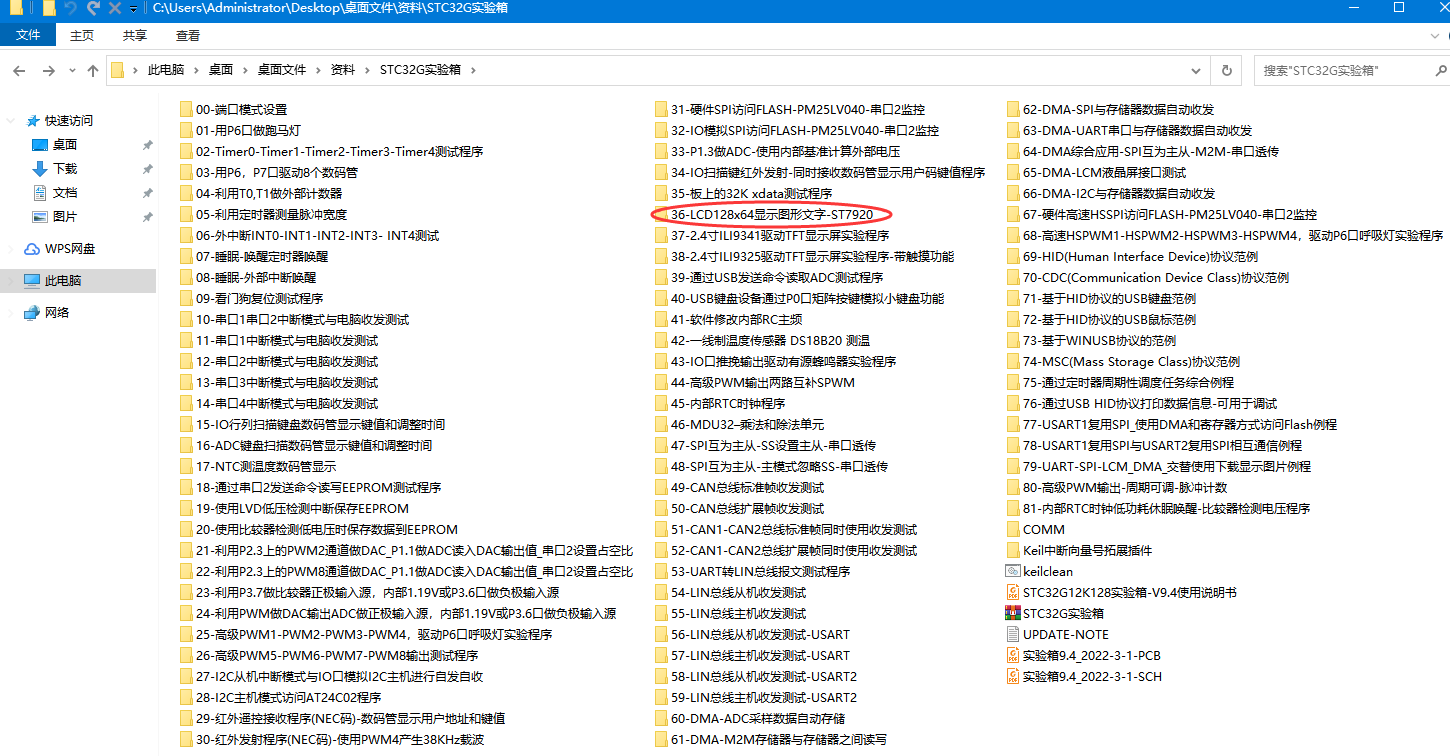Navigate to 此电脑 in the breadcrumb
The image size is (1450, 756).
pos(166,70)
